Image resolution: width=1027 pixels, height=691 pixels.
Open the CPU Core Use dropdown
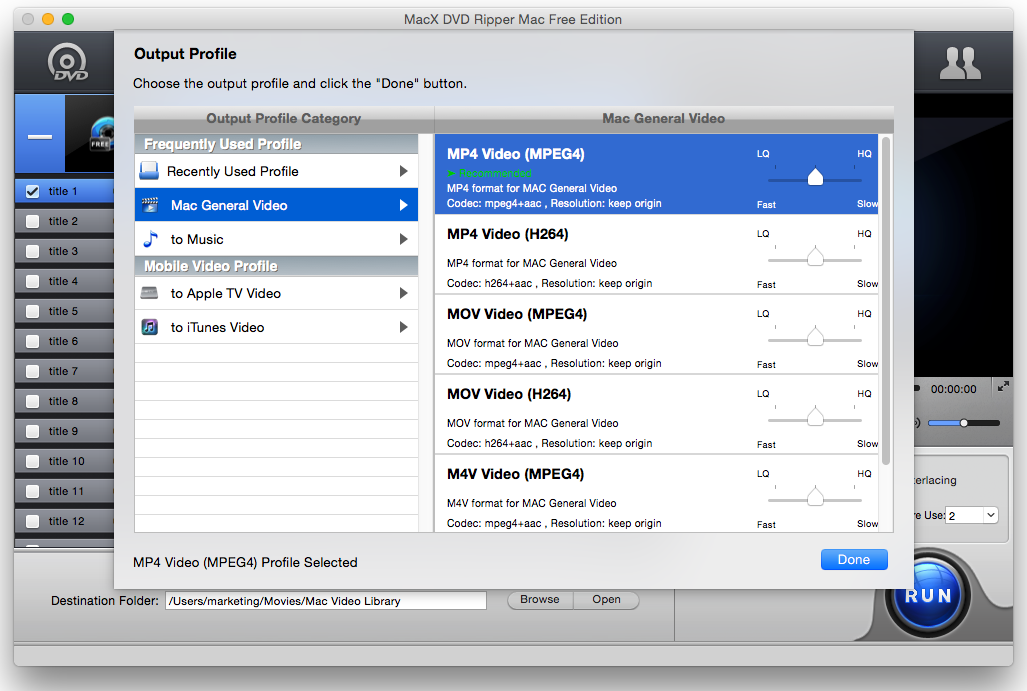(990, 515)
